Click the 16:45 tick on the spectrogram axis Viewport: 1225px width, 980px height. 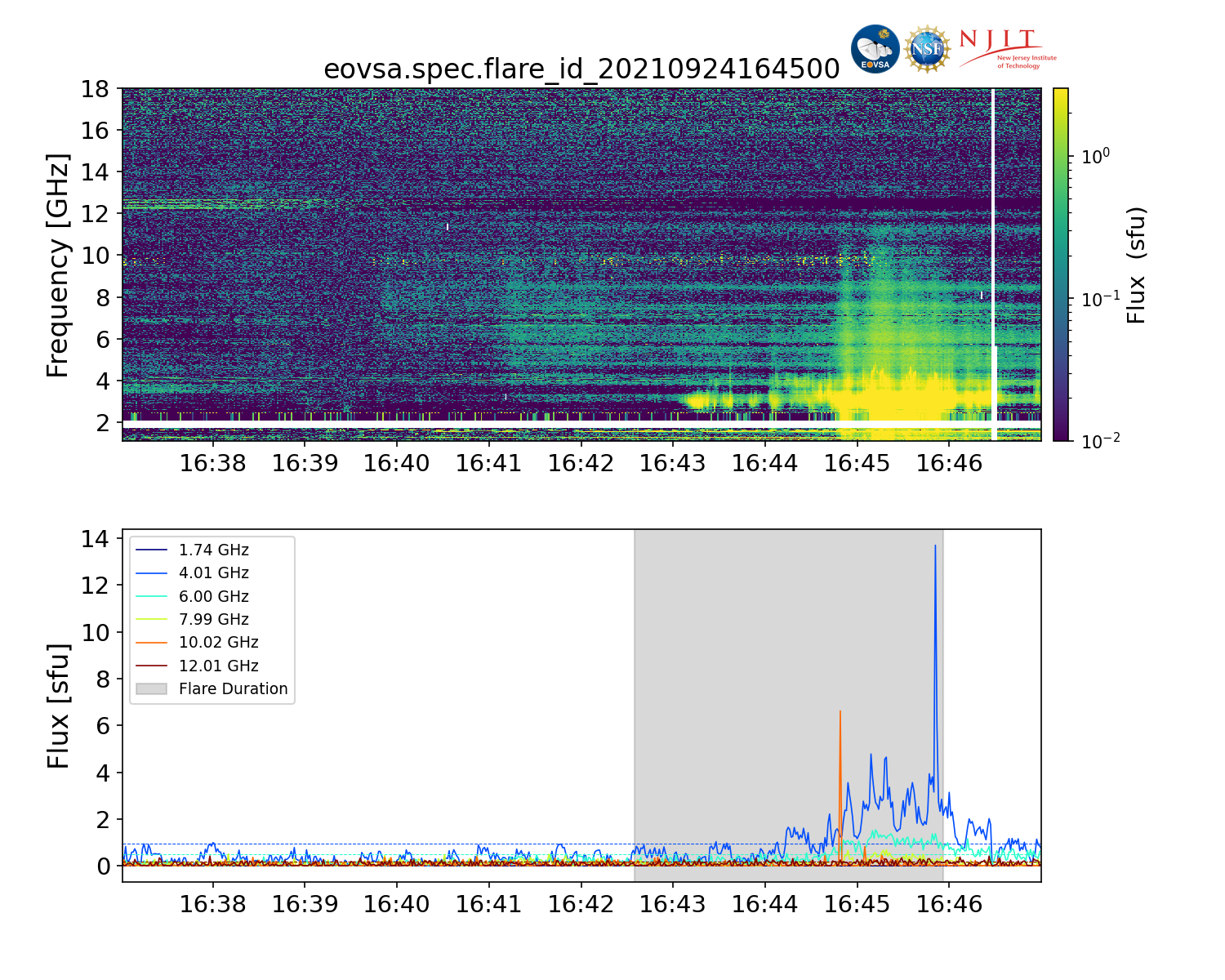857,464
